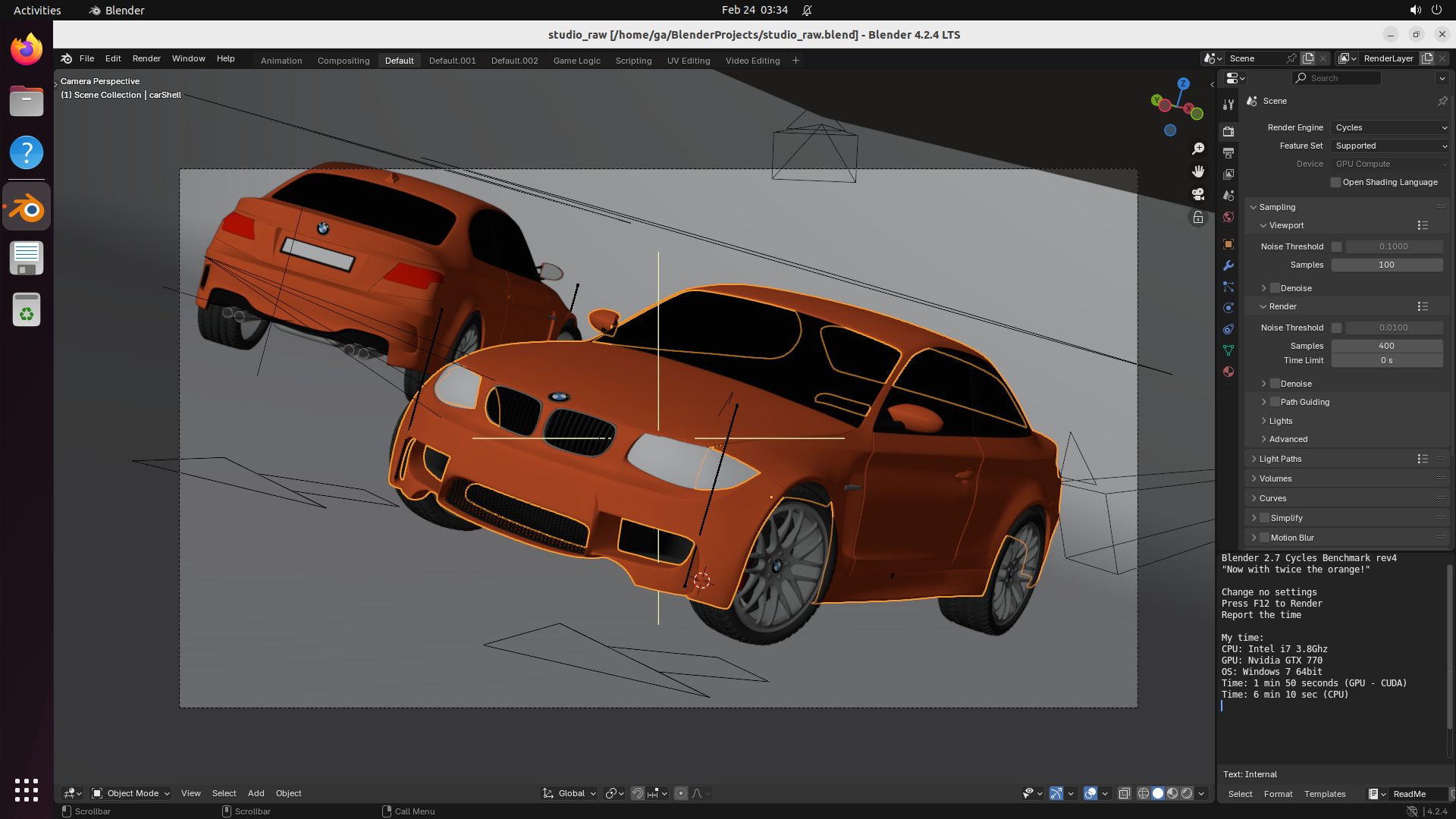Enable the Open Shading Language checkbox
Viewport: 1456px width, 819px height.
click(x=1337, y=182)
